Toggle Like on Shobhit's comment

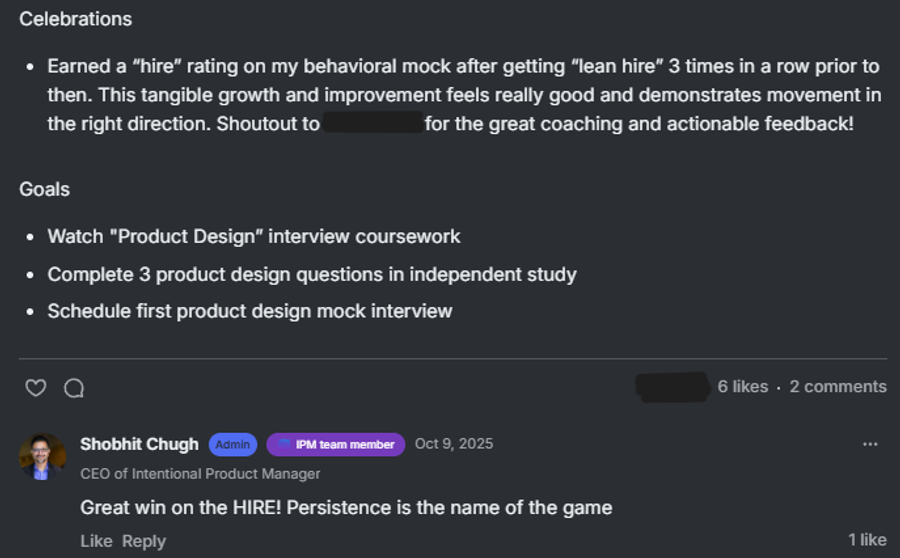tap(96, 541)
